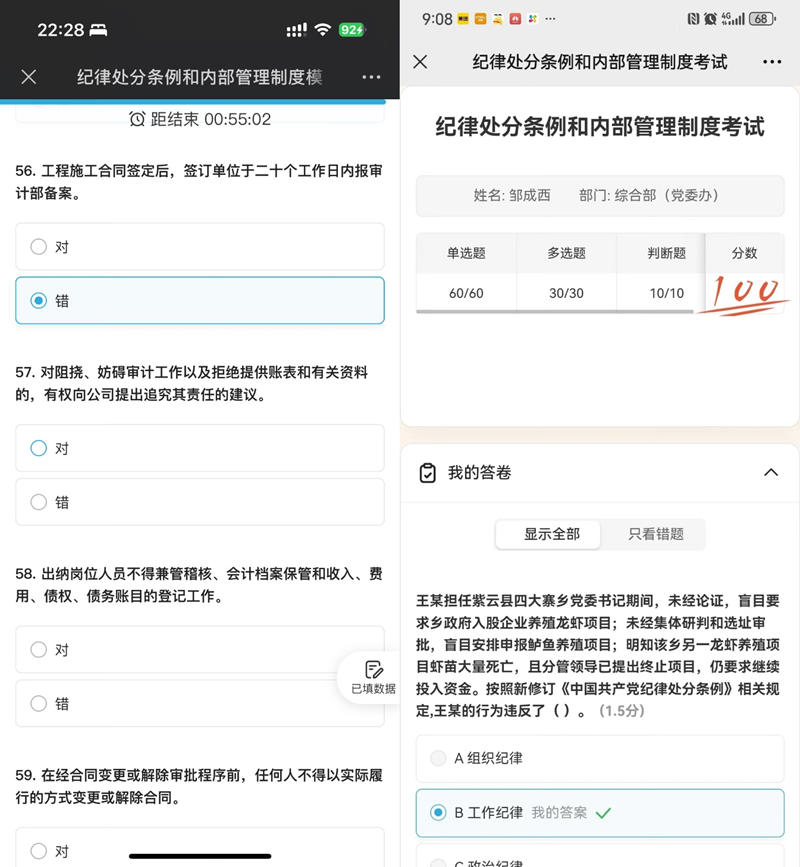800x867 pixels.
Task: Select 对 for question 57
Action: (200, 448)
